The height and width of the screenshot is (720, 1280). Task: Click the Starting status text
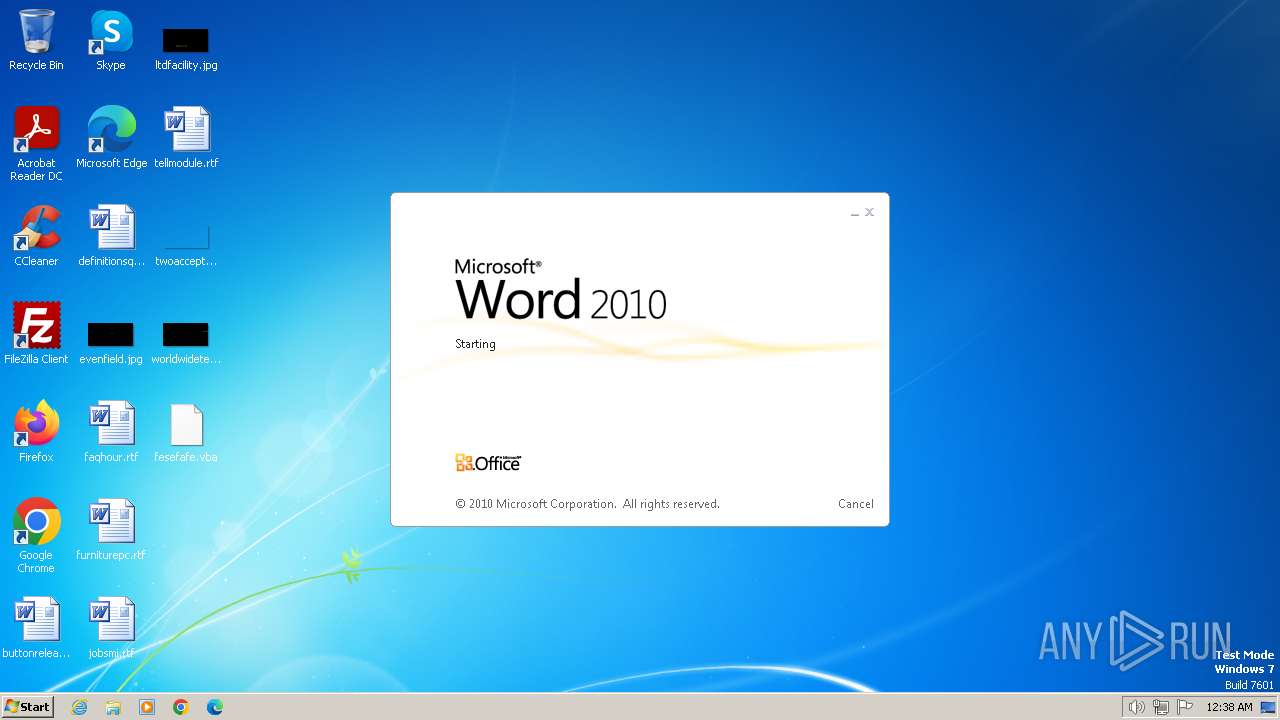[475, 344]
